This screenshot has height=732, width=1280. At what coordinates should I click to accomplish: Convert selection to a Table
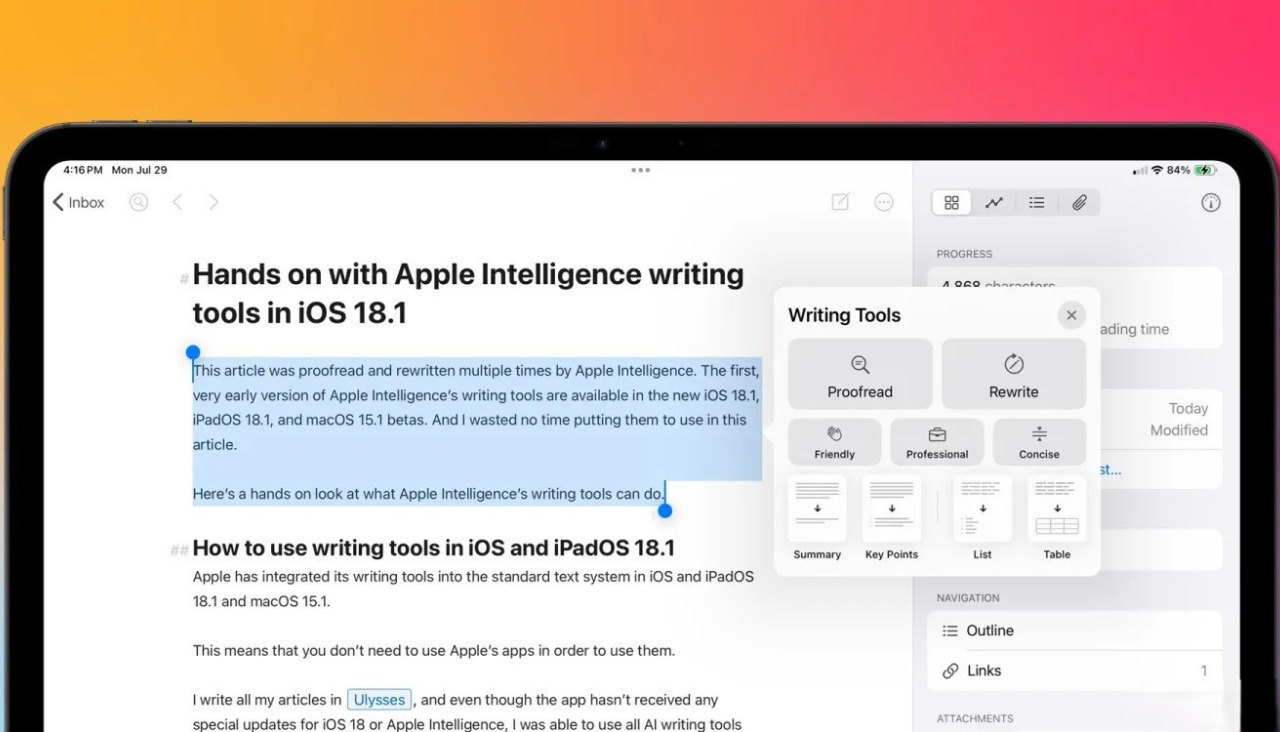pyautogui.click(x=1057, y=518)
